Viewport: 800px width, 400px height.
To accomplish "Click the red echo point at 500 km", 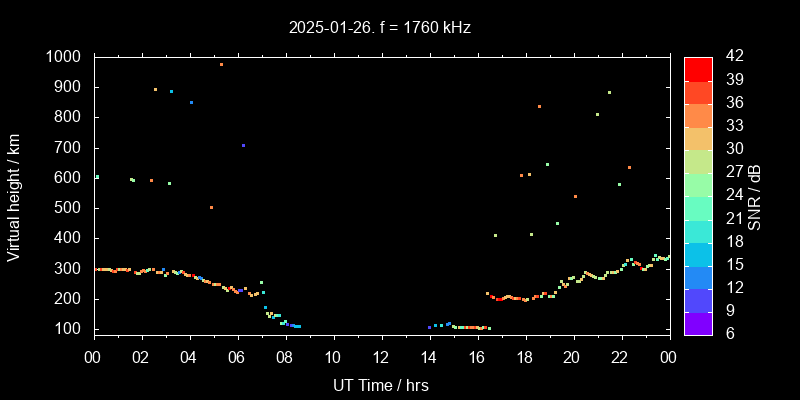I will tap(211, 207).
